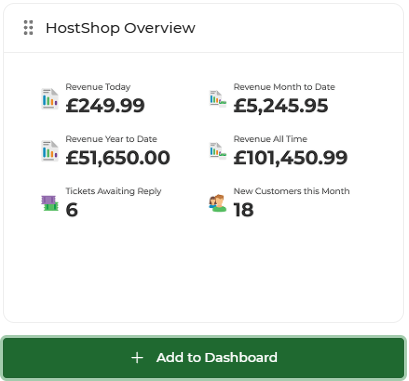Click the "Revenue Today" label
Image resolution: width=409 pixels, height=381 pixels.
98,87
